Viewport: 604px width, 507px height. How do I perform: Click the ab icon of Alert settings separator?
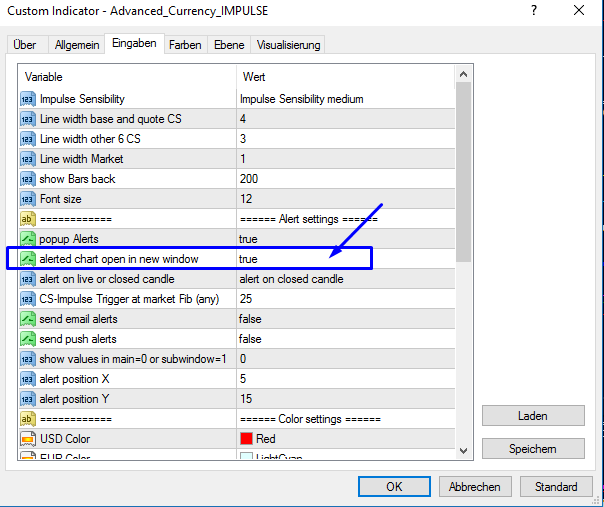click(x=28, y=219)
